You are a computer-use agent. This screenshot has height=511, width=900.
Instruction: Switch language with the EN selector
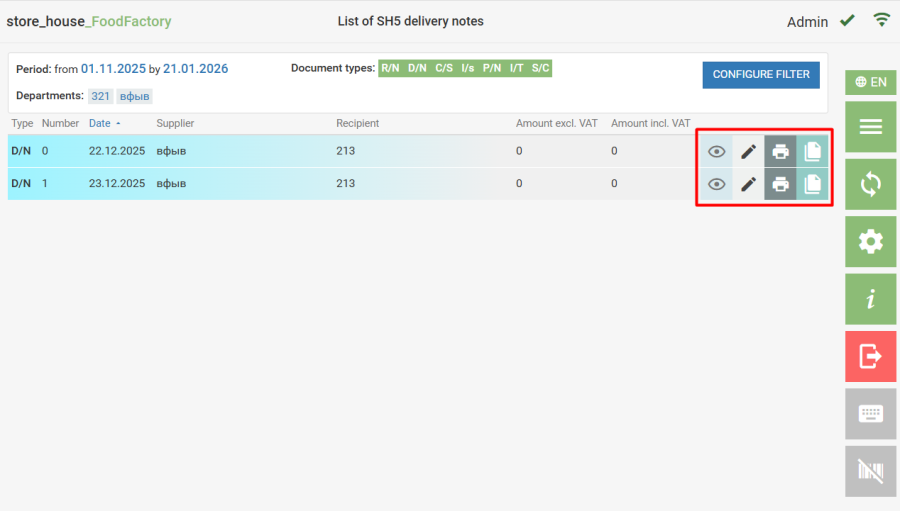pos(870,82)
